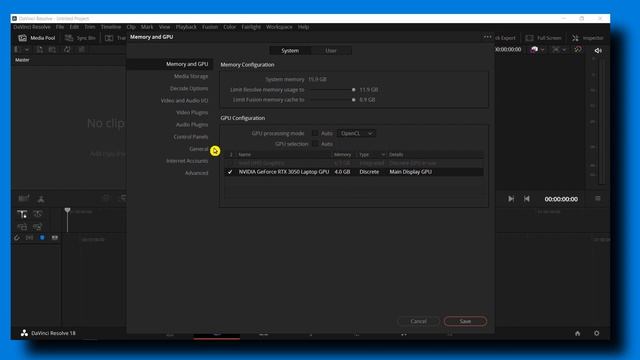640x360 pixels.
Task: Open the GPU processing mode OpenCL dropdown
Action: click(356, 133)
